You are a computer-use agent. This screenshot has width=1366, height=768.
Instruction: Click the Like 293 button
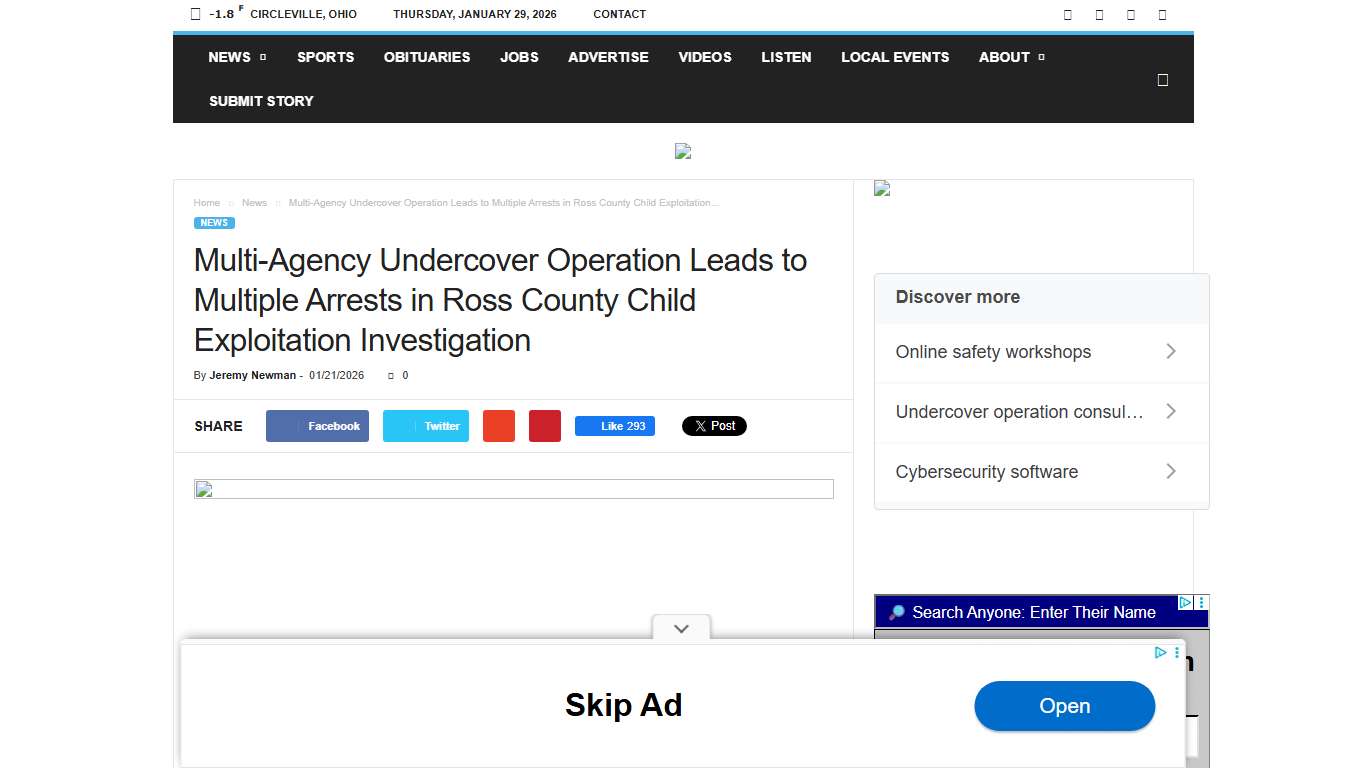[614, 426]
